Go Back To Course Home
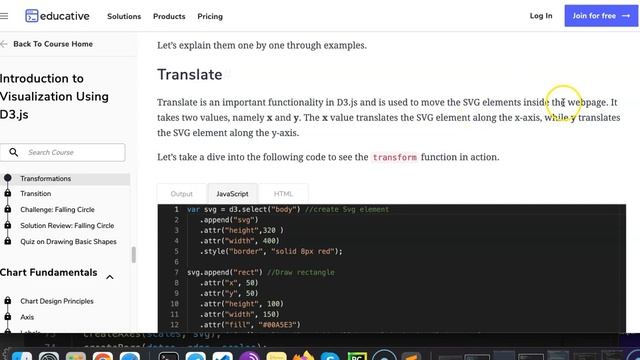Image resolution: width=640 pixels, height=360 pixels. tap(53, 44)
